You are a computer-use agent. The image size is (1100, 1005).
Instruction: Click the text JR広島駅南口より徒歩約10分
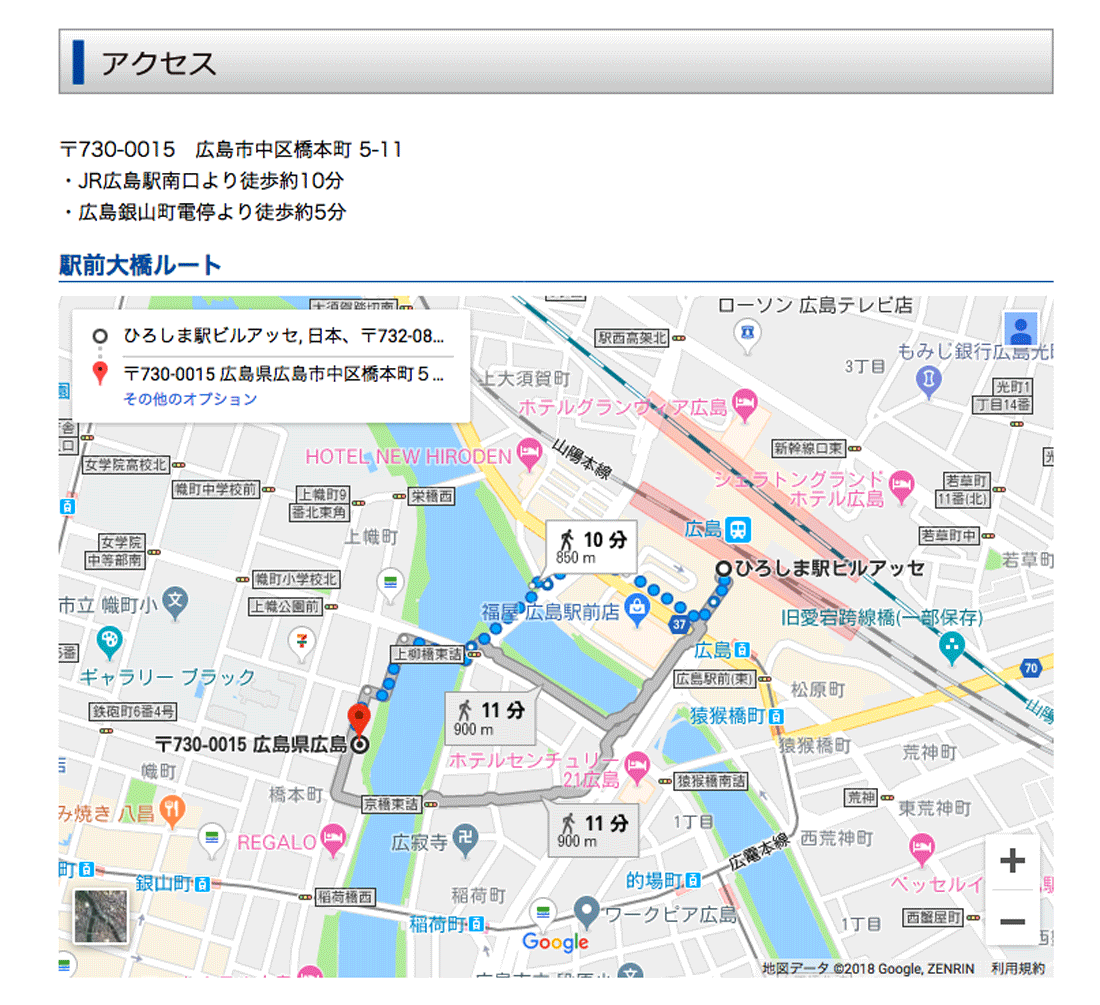[210, 181]
